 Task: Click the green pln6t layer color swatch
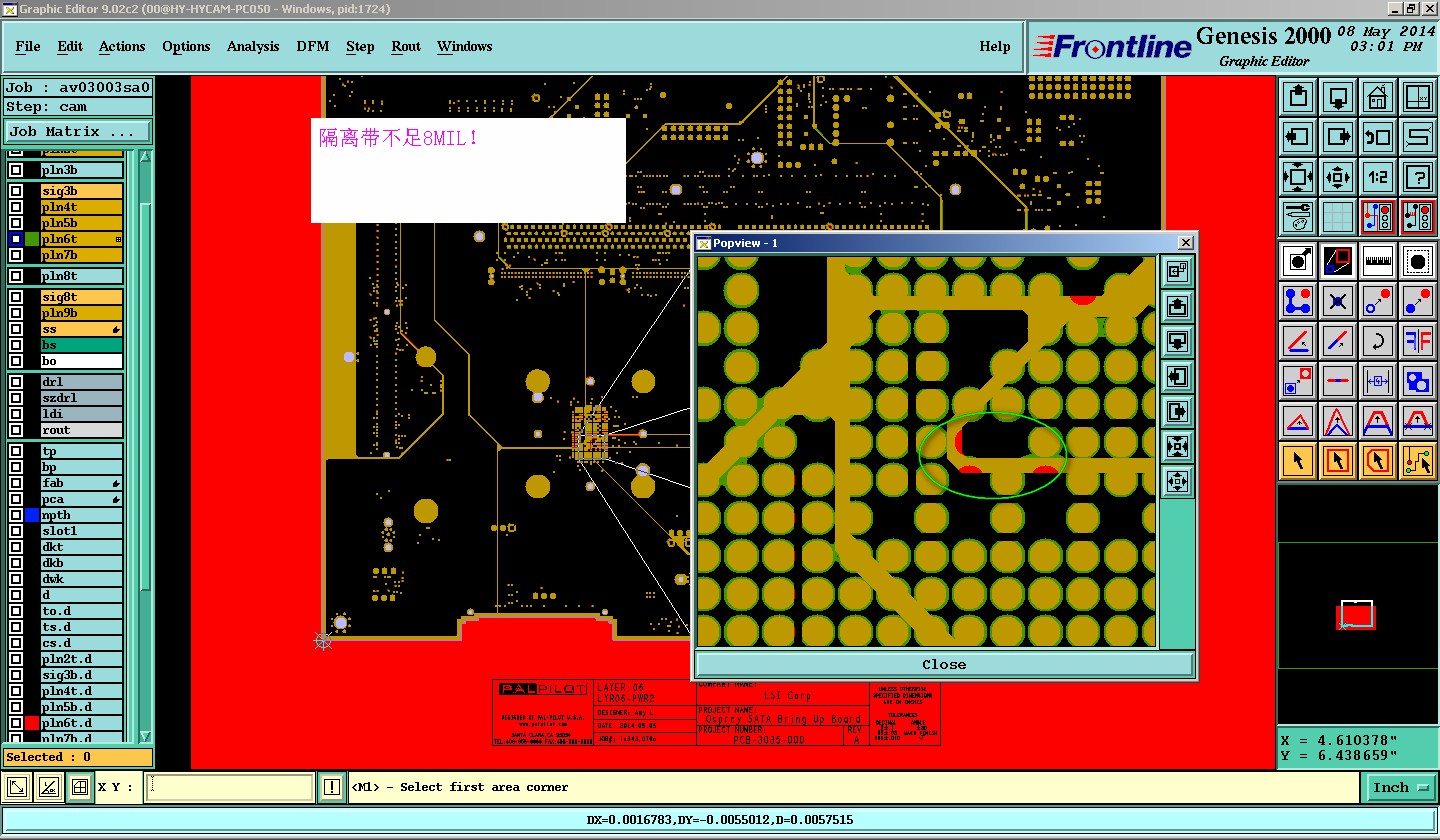(x=33, y=239)
